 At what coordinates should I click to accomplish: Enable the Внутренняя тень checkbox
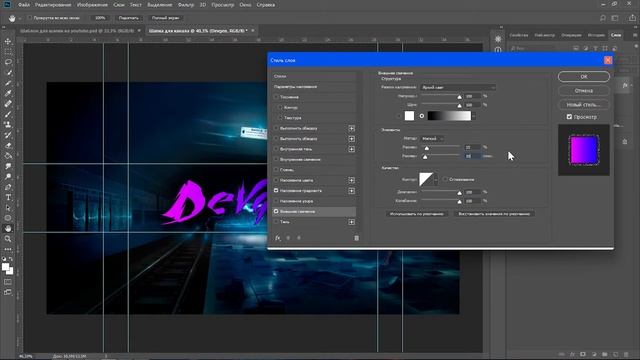[x=276, y=149]
